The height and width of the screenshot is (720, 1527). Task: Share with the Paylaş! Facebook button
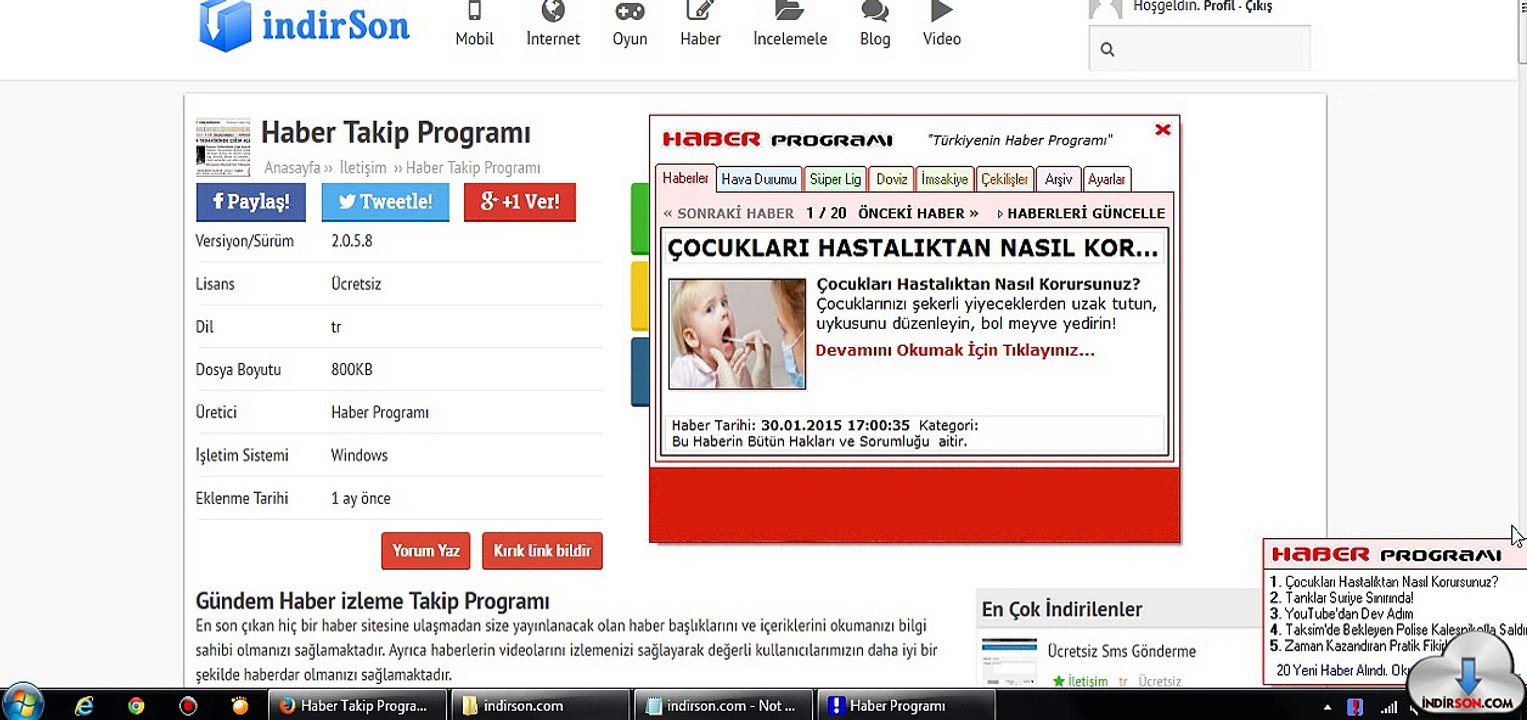pyautogui.click(x=251, y=201)
